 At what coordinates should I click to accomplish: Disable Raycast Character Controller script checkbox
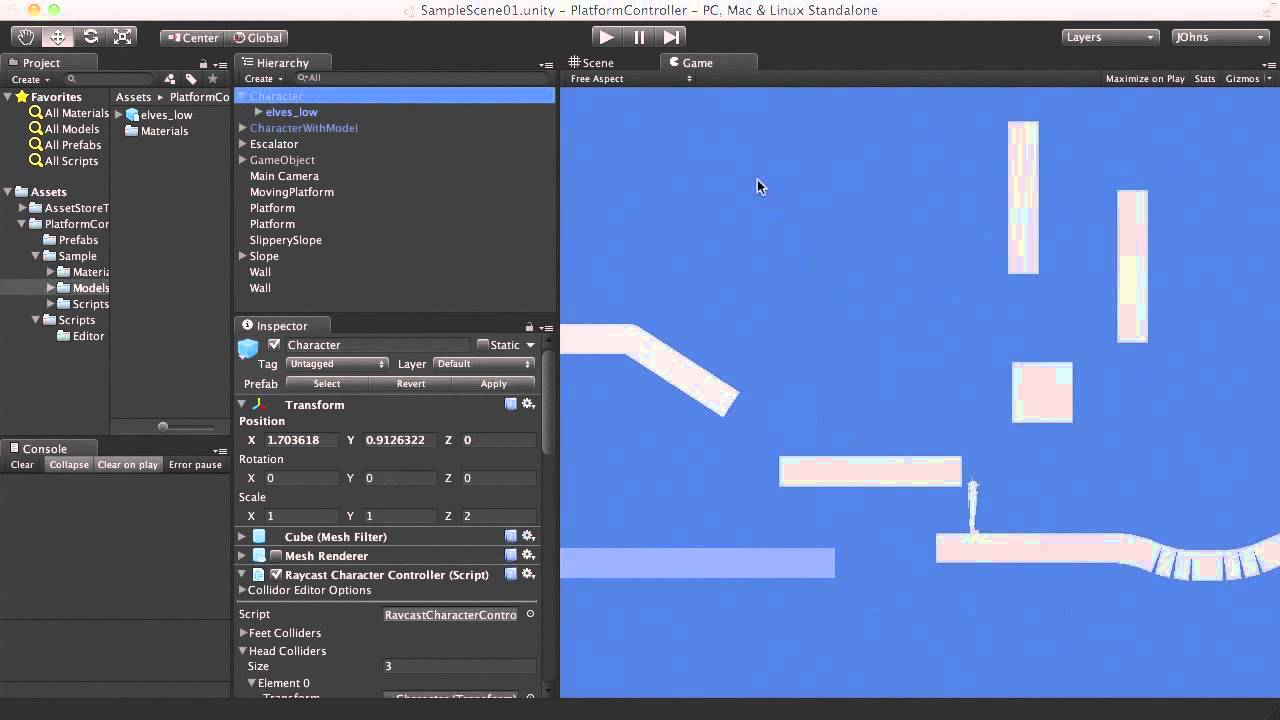tap(275, 574)
